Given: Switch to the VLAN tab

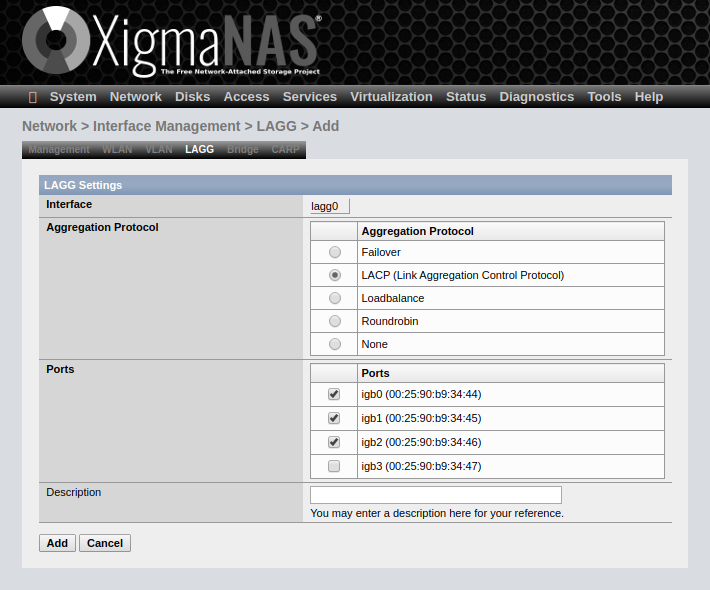Looking at the screenshot, I should (158, 149).
